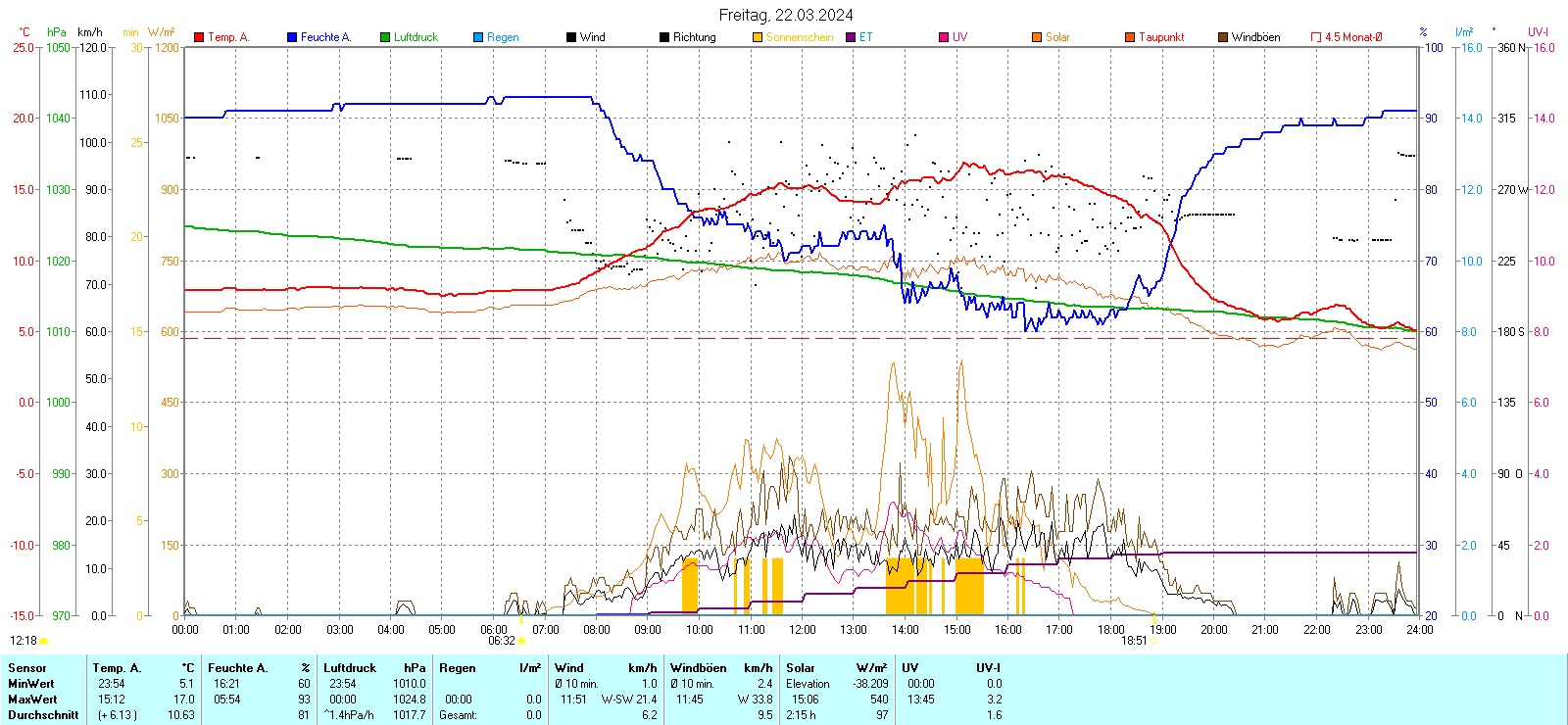This screenshot has width=1568, height=725.
Task: Click the red Temp. A. legend square
Action: (199, 37)
